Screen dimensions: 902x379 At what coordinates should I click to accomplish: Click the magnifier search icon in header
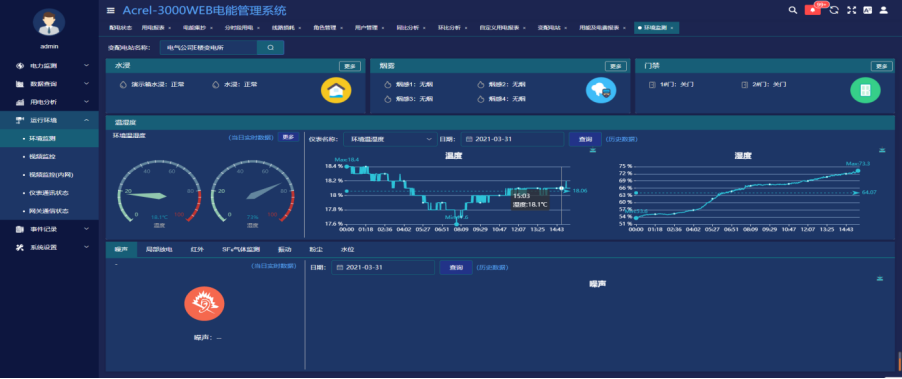(793, 10)
